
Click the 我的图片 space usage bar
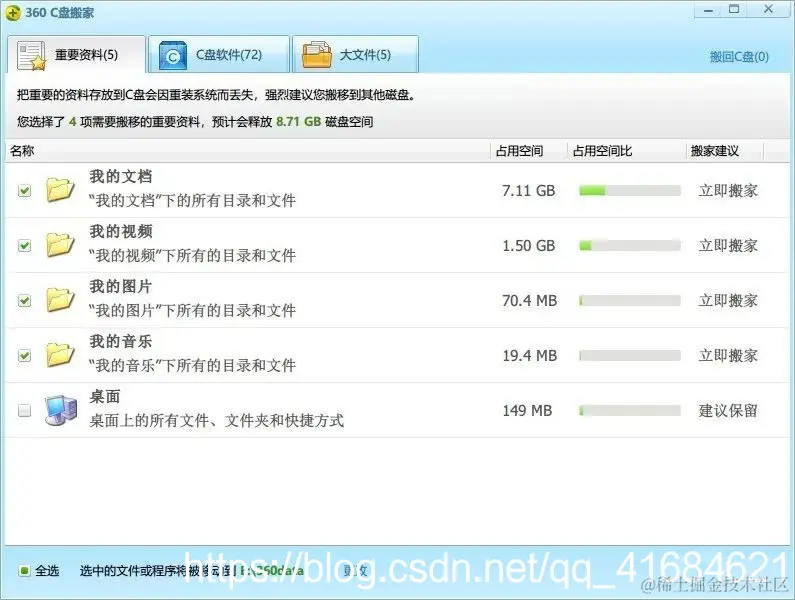(x=630, y=301)
